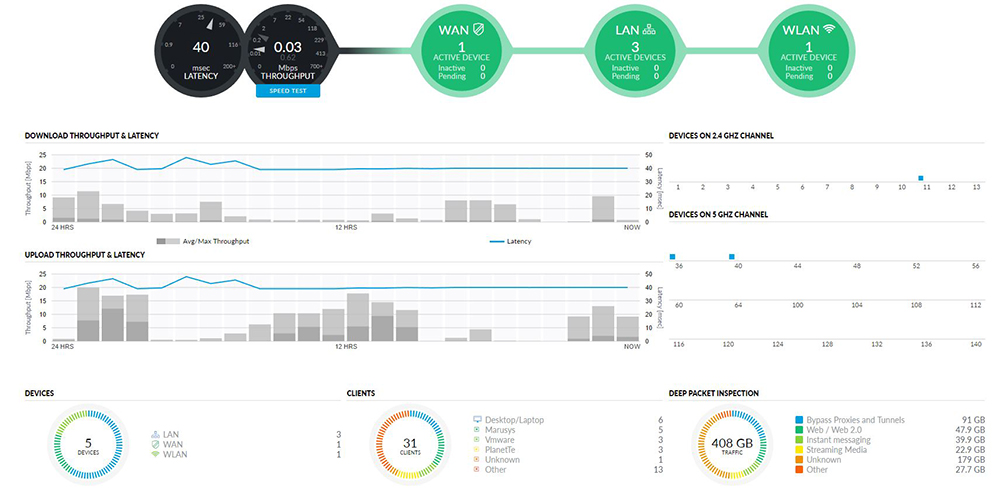Click the LAN icon in Devices legend
The width and height of the screenshot is (1000, 489).
coord(155,434)
